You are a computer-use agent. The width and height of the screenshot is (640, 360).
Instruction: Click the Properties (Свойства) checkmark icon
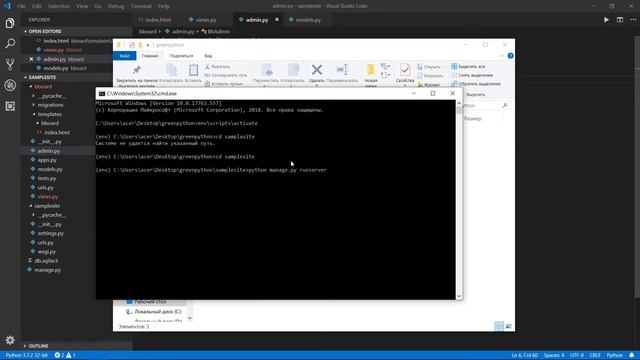click(405, 70)
